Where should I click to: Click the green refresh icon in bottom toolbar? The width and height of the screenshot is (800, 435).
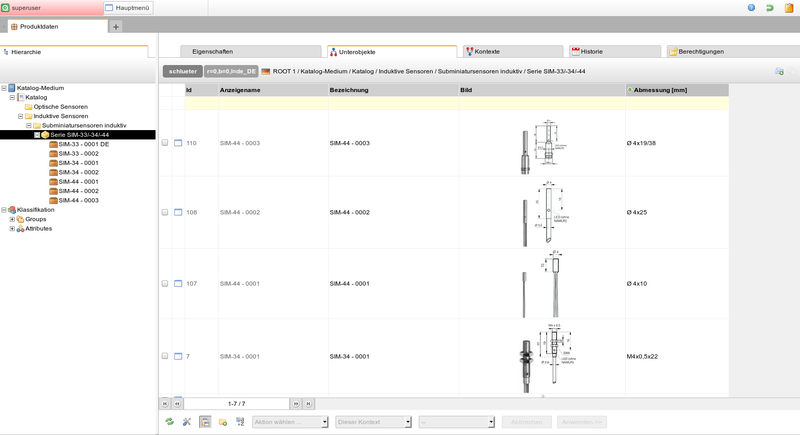(x=170, y=422)
